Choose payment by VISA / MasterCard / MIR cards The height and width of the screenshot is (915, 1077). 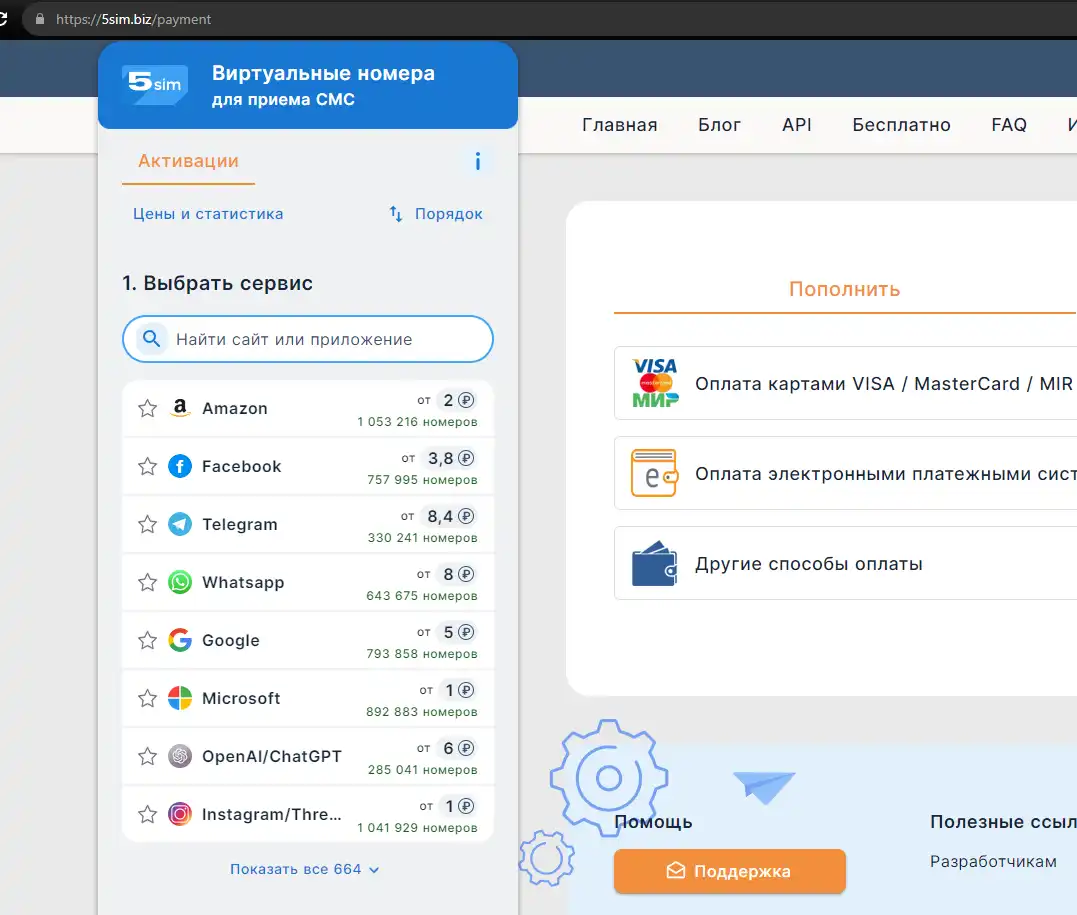pyautogui.click(x=846, y=383)
